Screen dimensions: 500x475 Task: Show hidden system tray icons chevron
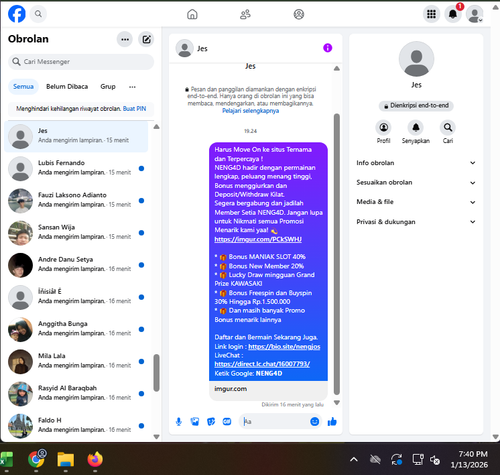(354, 460)
